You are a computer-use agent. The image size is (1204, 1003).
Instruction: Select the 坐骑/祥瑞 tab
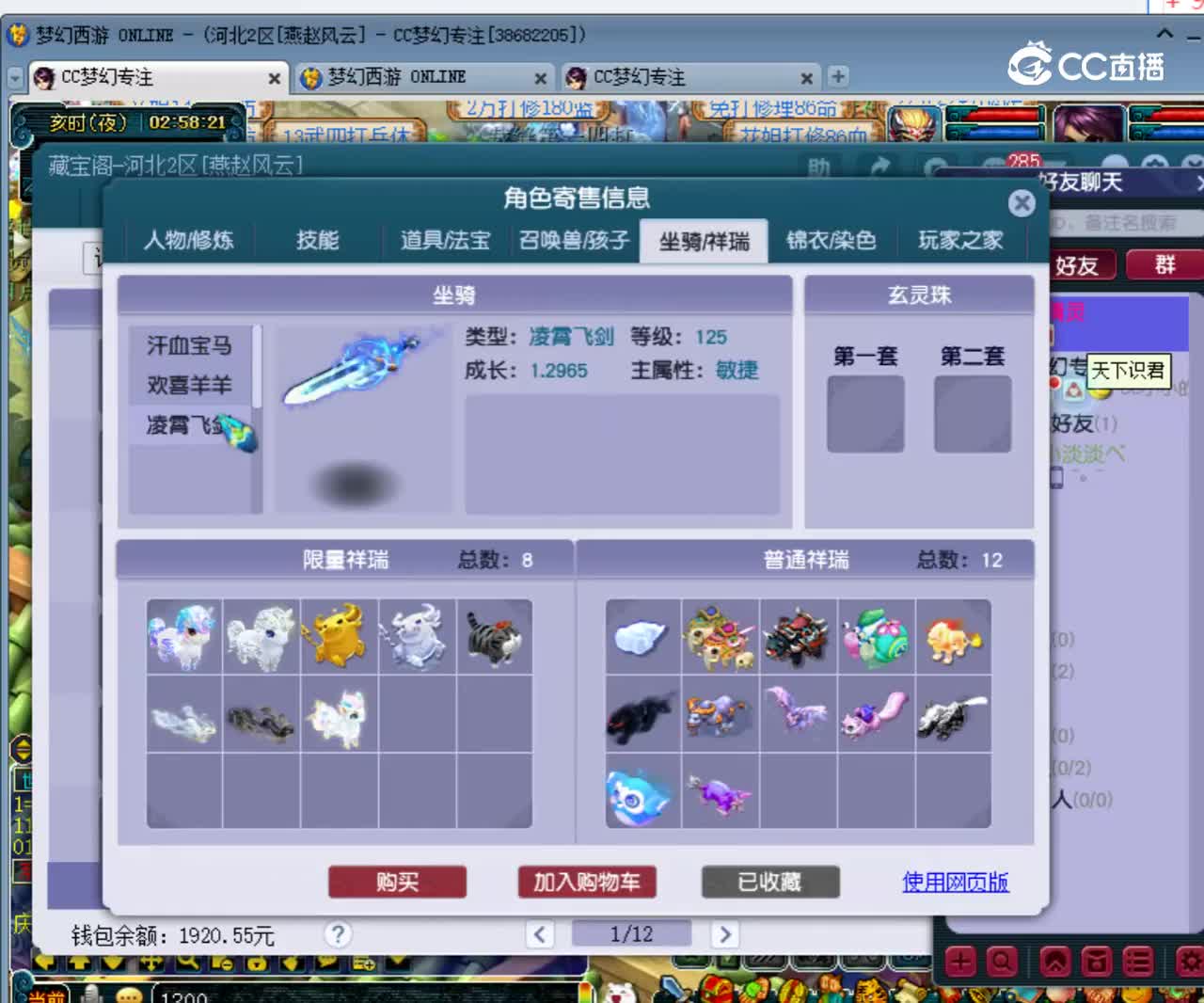pos(704,242)
